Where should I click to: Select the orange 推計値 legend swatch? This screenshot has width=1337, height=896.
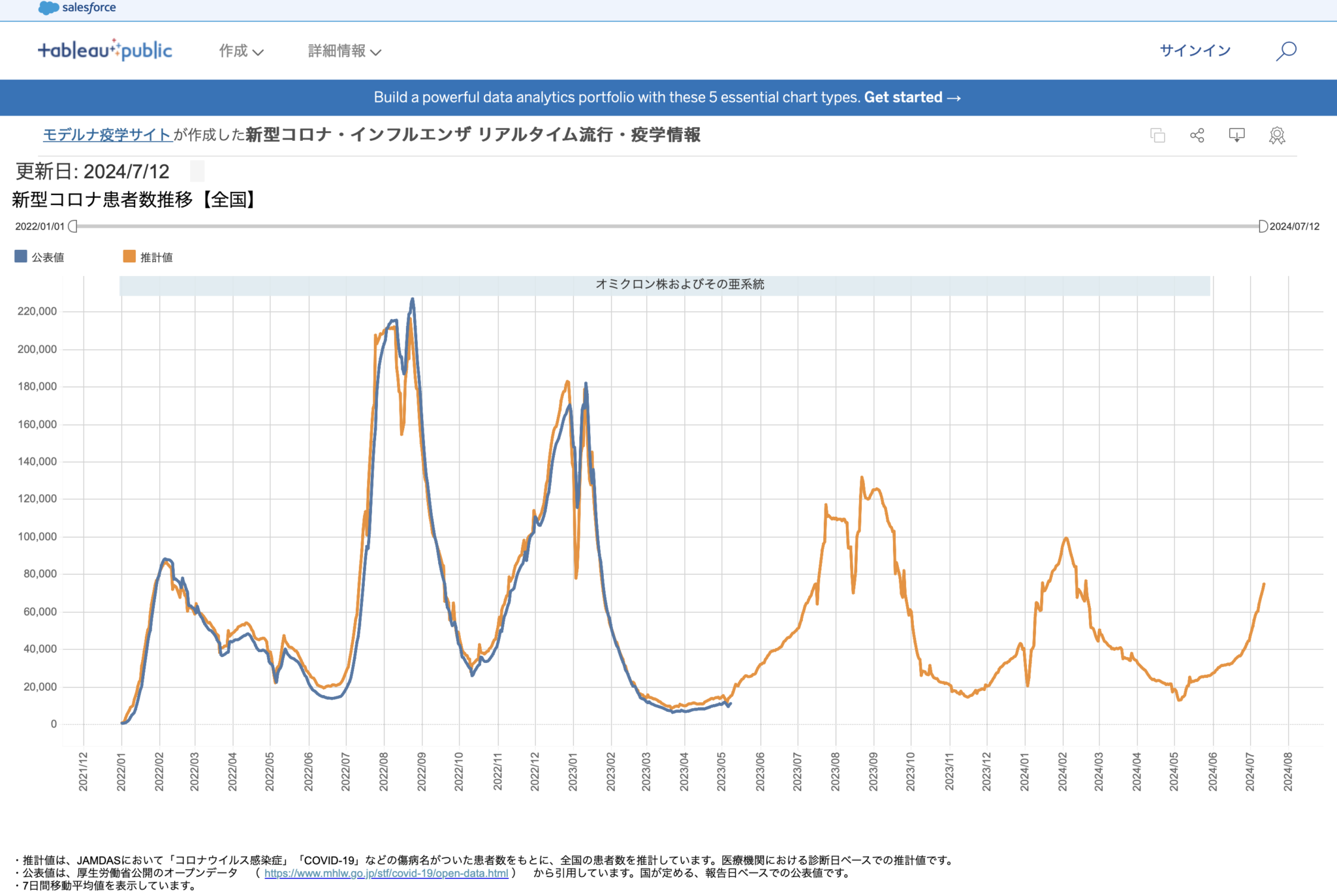(129, 256)
